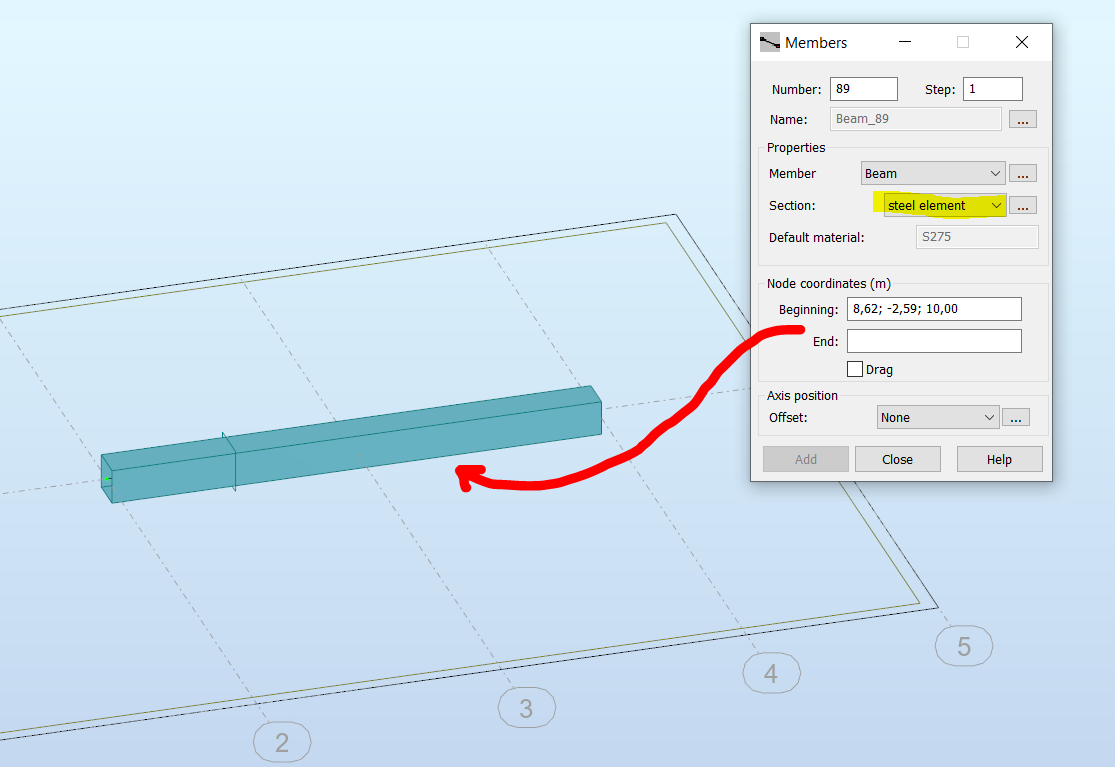
Task: Click the empty End coordinates field
Action: point(933,341)
